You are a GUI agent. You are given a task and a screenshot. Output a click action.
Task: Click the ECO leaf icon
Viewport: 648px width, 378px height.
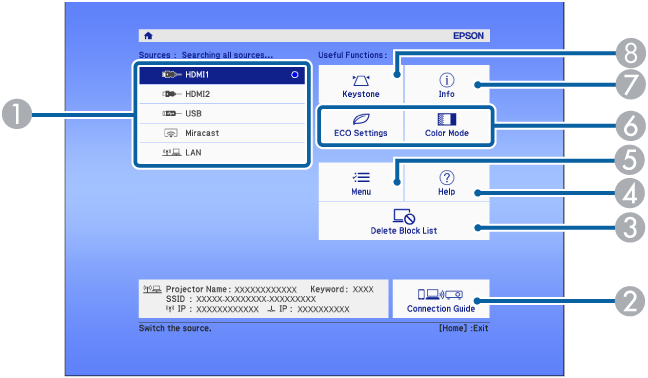(x=361, y=119)
